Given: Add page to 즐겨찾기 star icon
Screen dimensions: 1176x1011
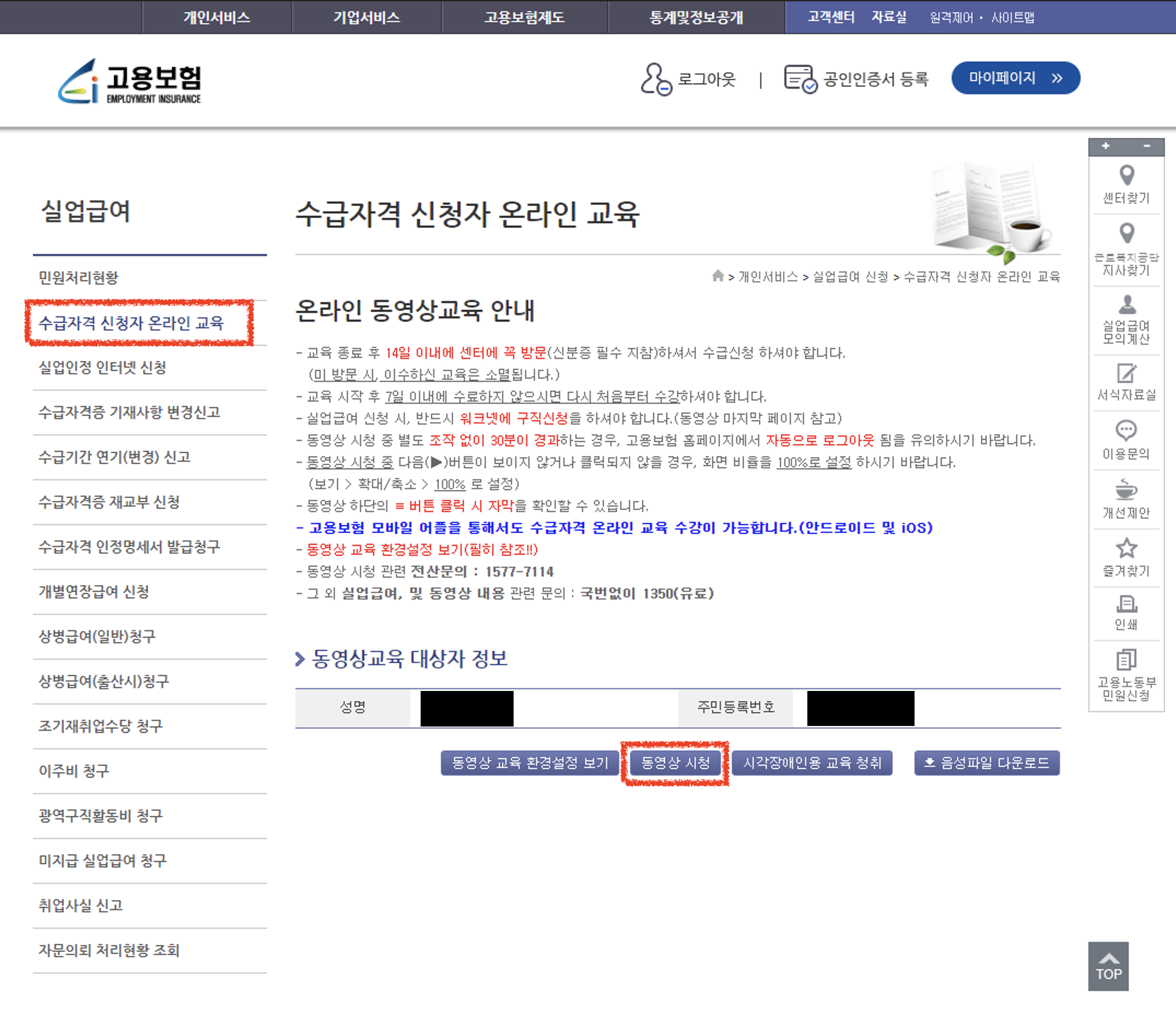Looking at the screenshot, I should click(1126, 548).
